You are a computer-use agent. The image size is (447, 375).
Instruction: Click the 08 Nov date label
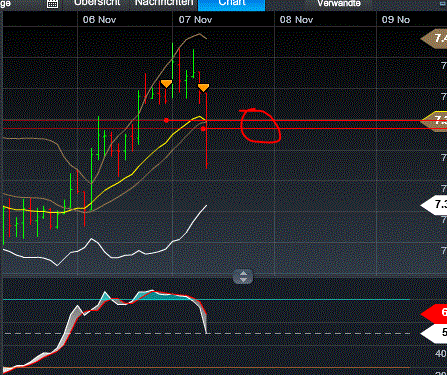click(x=296, y=20)
